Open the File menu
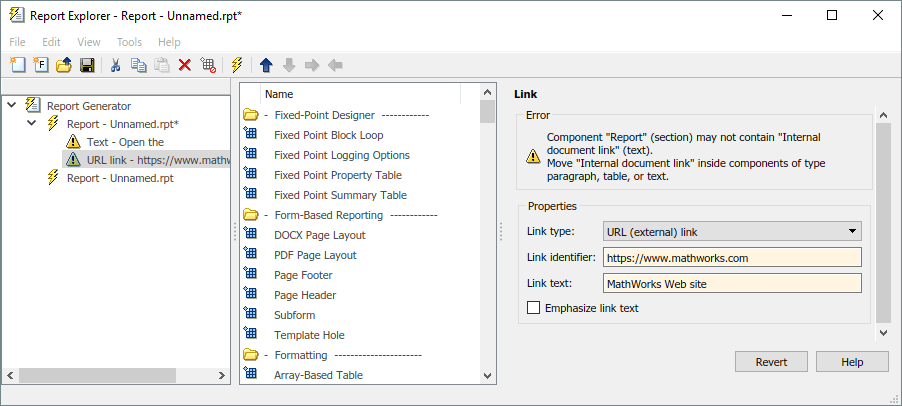 [18, 42]
